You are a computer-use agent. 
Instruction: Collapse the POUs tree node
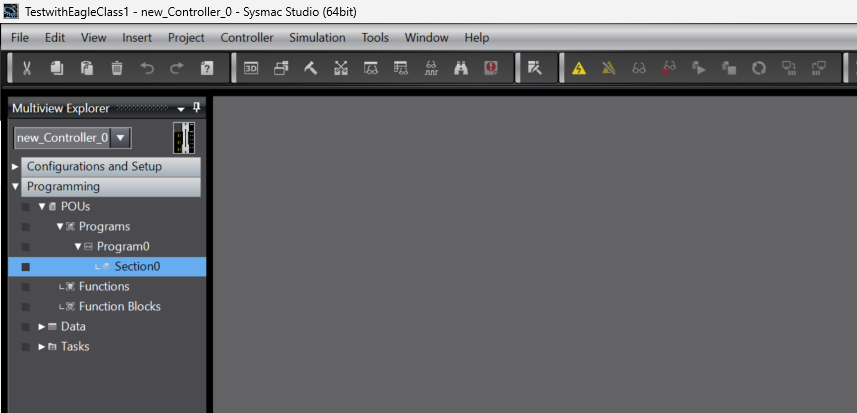click(x=42, y=206)
